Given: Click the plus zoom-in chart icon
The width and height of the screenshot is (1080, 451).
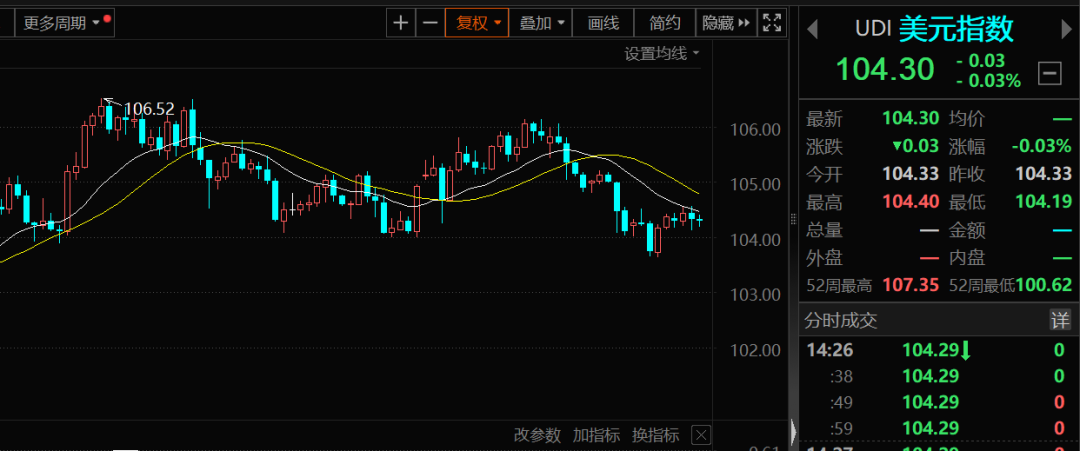Looking at the screenshot, I should pyautogui.click(x=401, y=23).
